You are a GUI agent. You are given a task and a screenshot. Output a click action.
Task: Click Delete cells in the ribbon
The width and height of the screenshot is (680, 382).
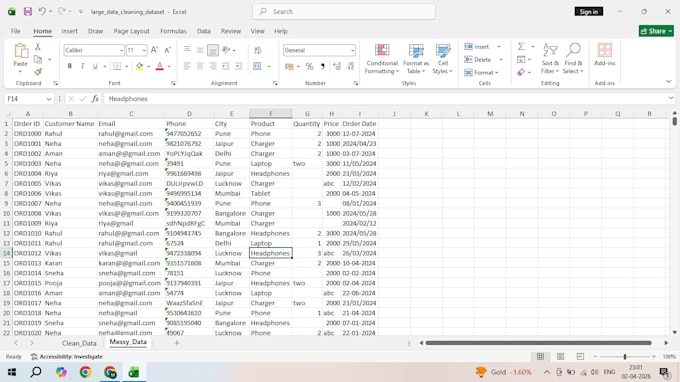(478, 59)
